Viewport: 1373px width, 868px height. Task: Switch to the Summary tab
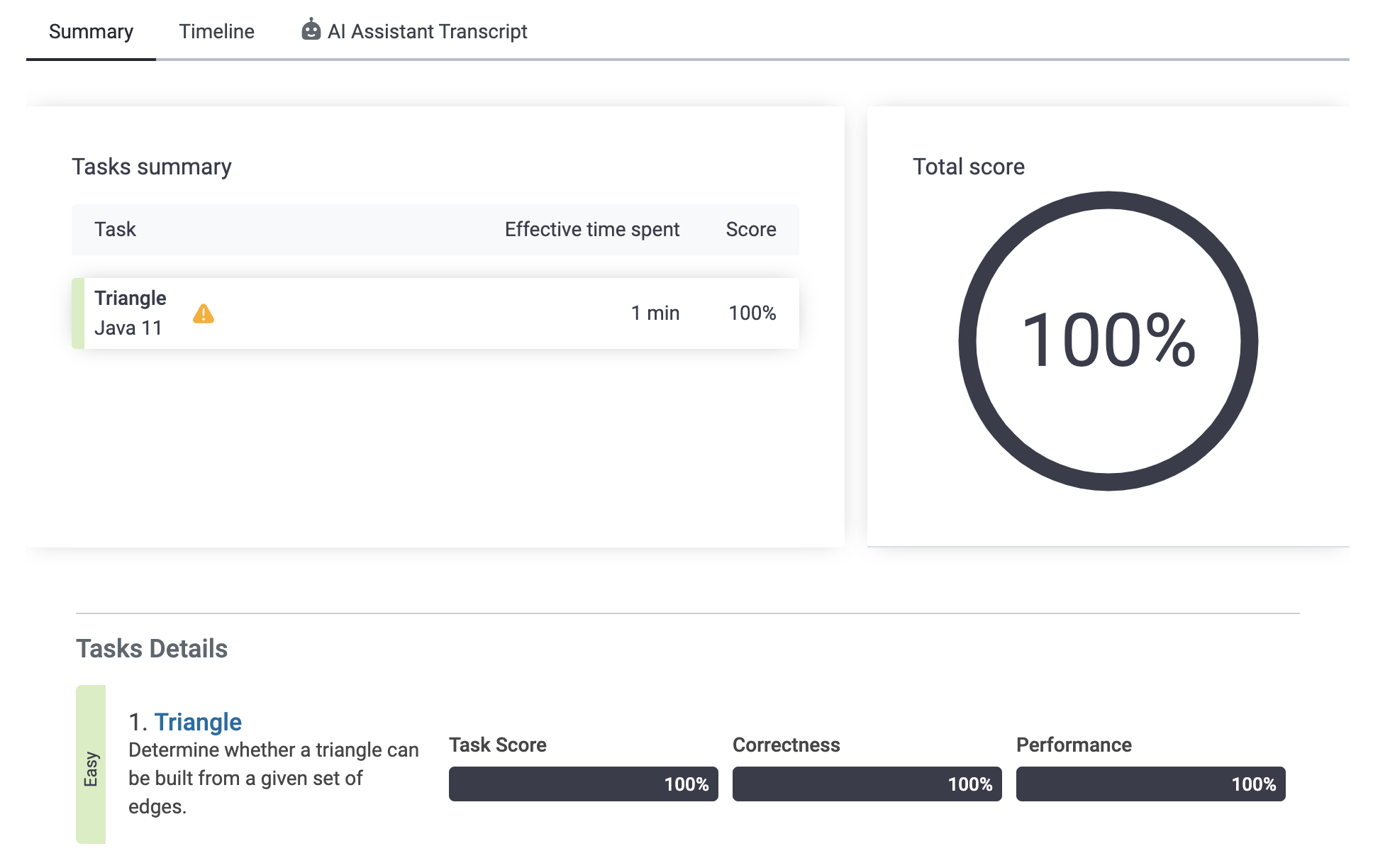click(x=91, y=31)
